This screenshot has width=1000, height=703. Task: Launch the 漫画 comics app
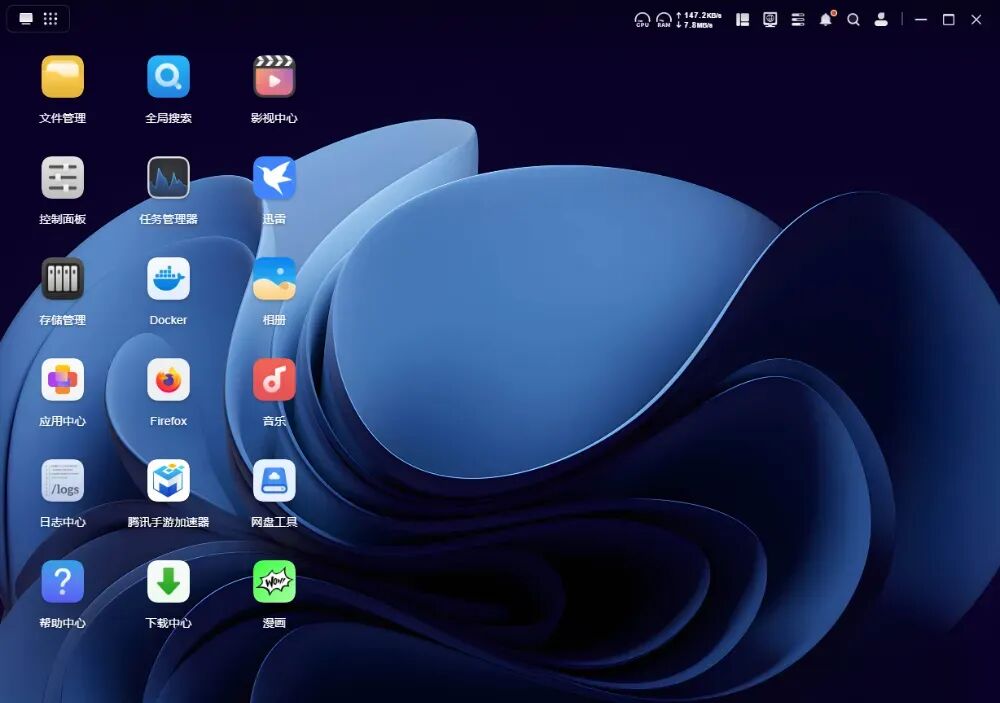tap(274, 582)
